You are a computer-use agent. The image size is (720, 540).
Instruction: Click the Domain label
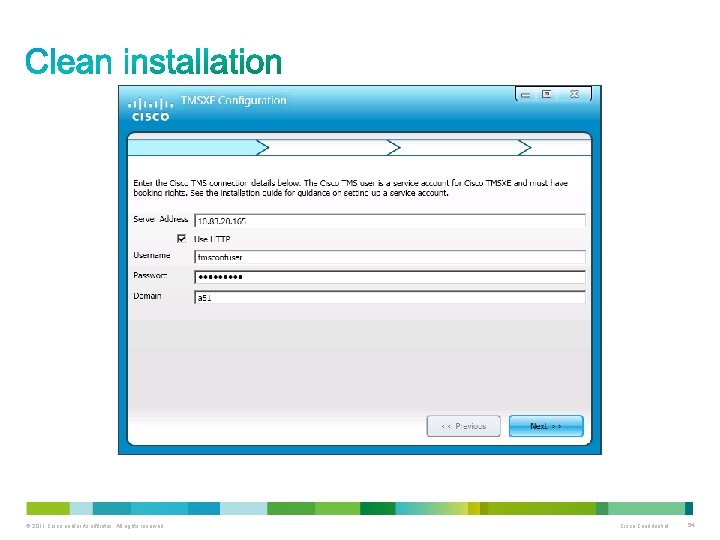tap(147, 296)
